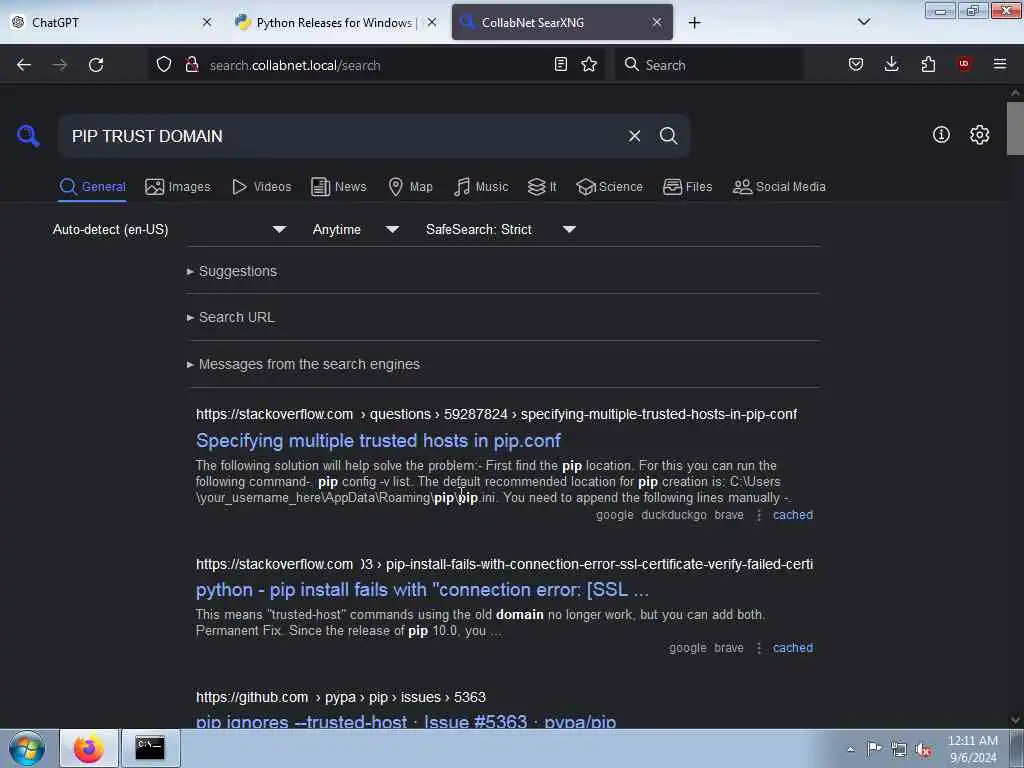The height and width of the screenshot is (768, 1024).
Task: Go back with the browser back arrow
Action: [24, 65]
